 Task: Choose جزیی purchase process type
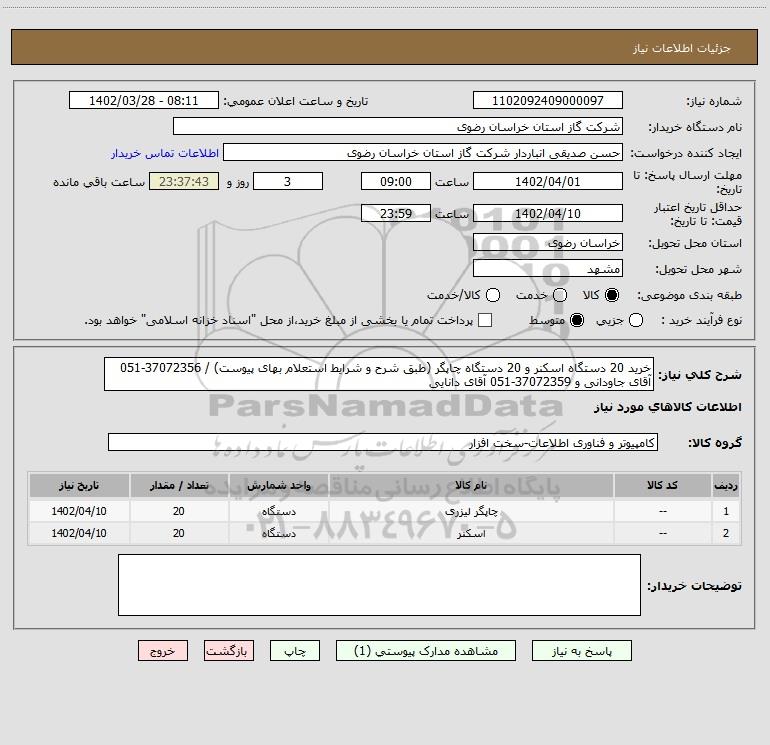tap(636, 320)
